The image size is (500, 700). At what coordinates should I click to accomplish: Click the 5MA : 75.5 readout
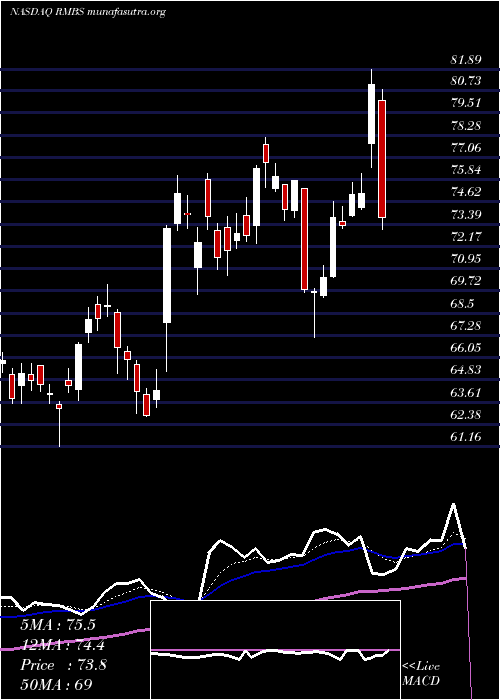pyautogui.click(x=58, y=625)
